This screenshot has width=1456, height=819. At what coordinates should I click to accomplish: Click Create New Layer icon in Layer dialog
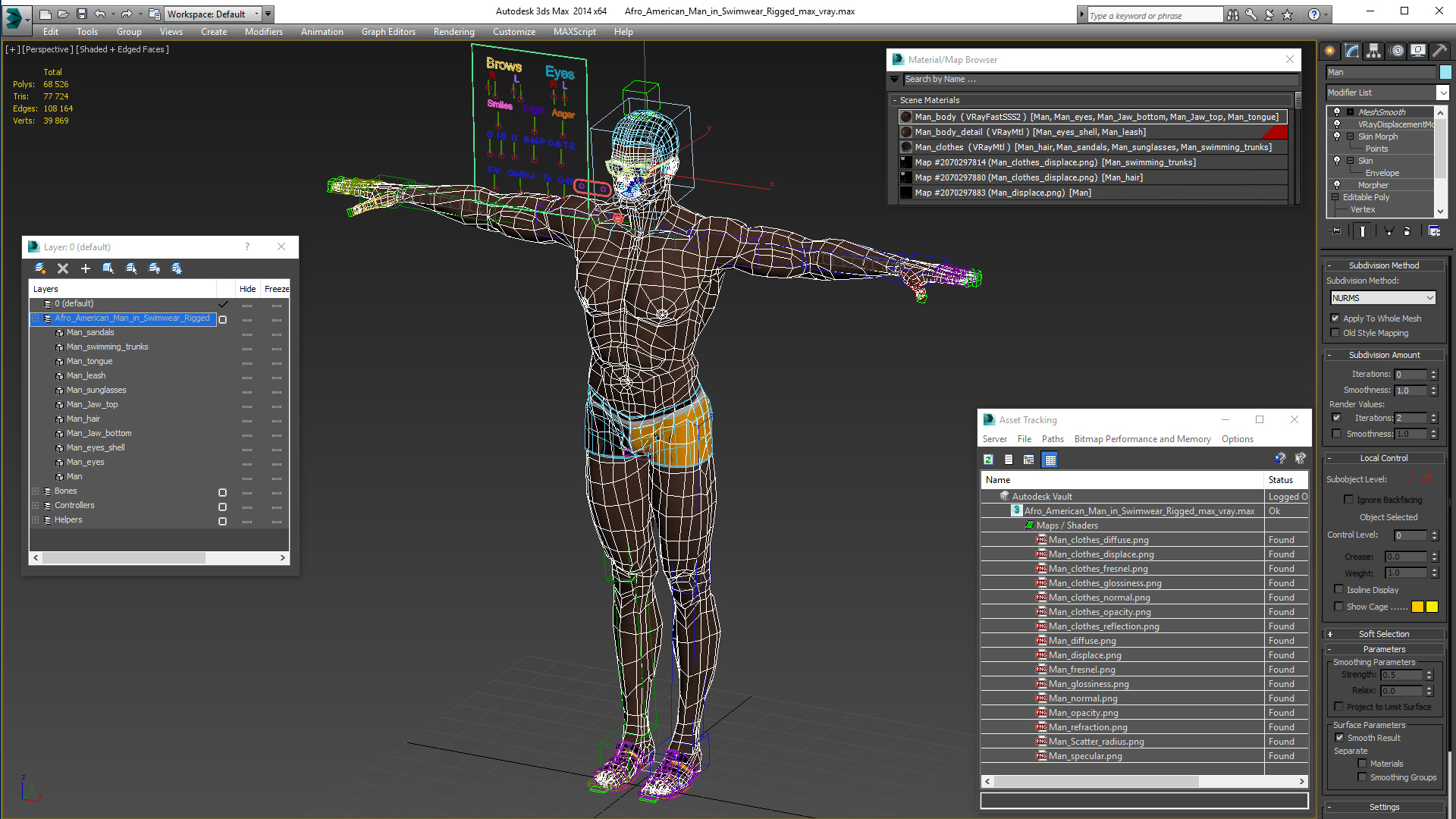click(x=40, y=268)
